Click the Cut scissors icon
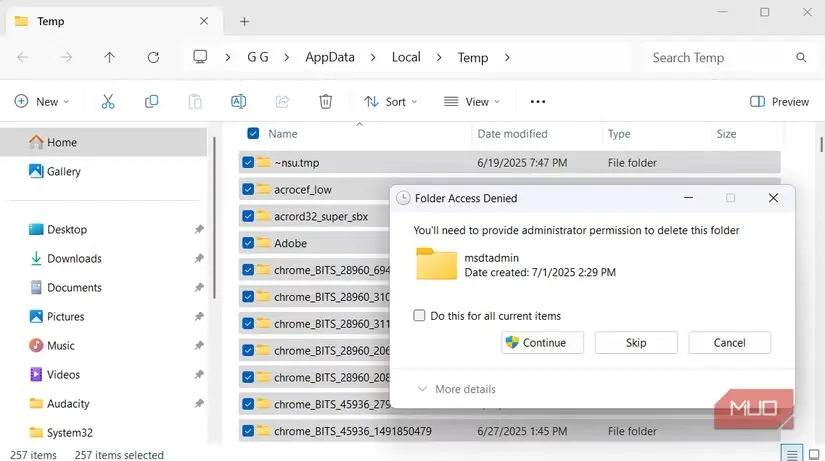825x461 pixels. (108, 102)
